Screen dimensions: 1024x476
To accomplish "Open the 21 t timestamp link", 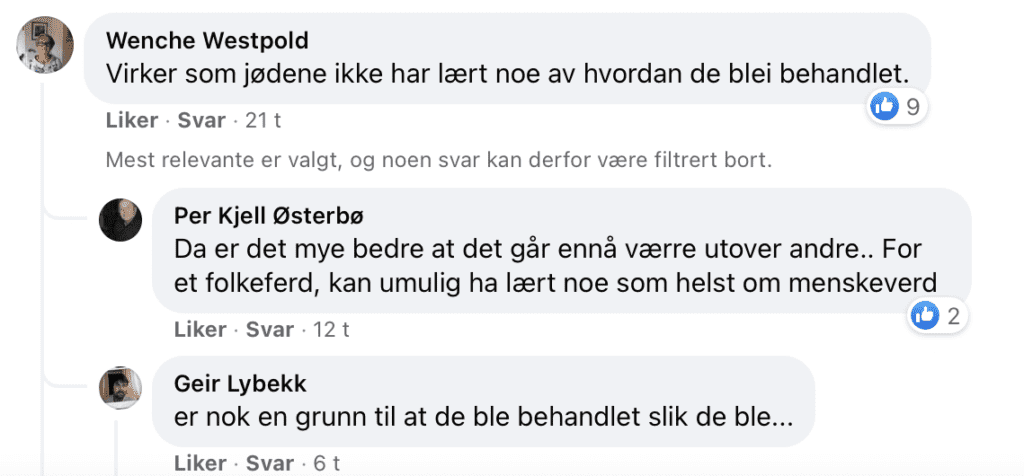I will pos(263,121).
